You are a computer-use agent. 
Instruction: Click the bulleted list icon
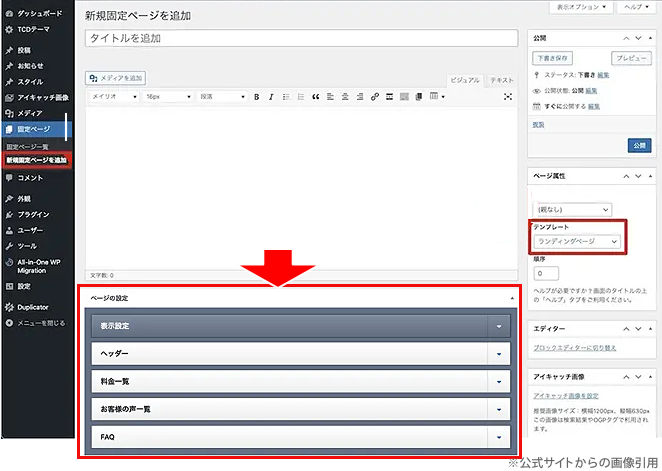[x=285, y=97]
